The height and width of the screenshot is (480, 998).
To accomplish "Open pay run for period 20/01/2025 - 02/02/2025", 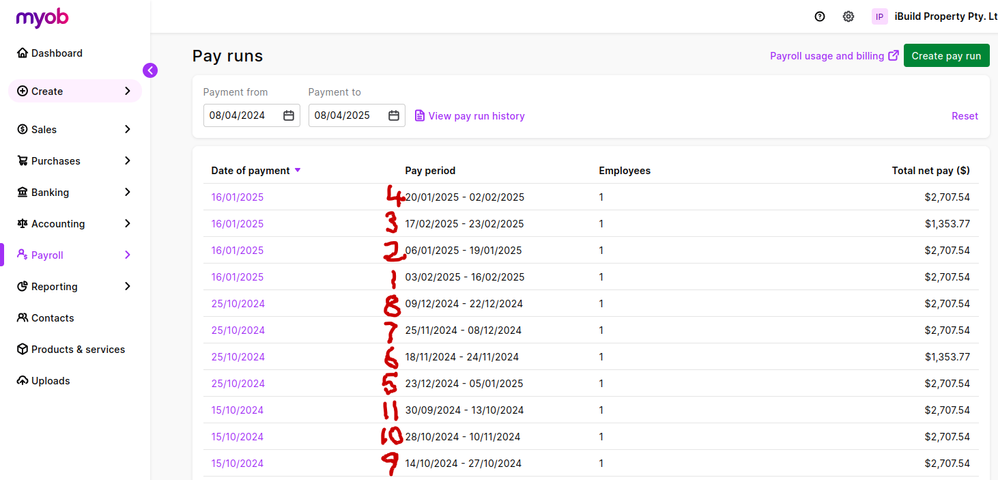I will pos(237,197).
